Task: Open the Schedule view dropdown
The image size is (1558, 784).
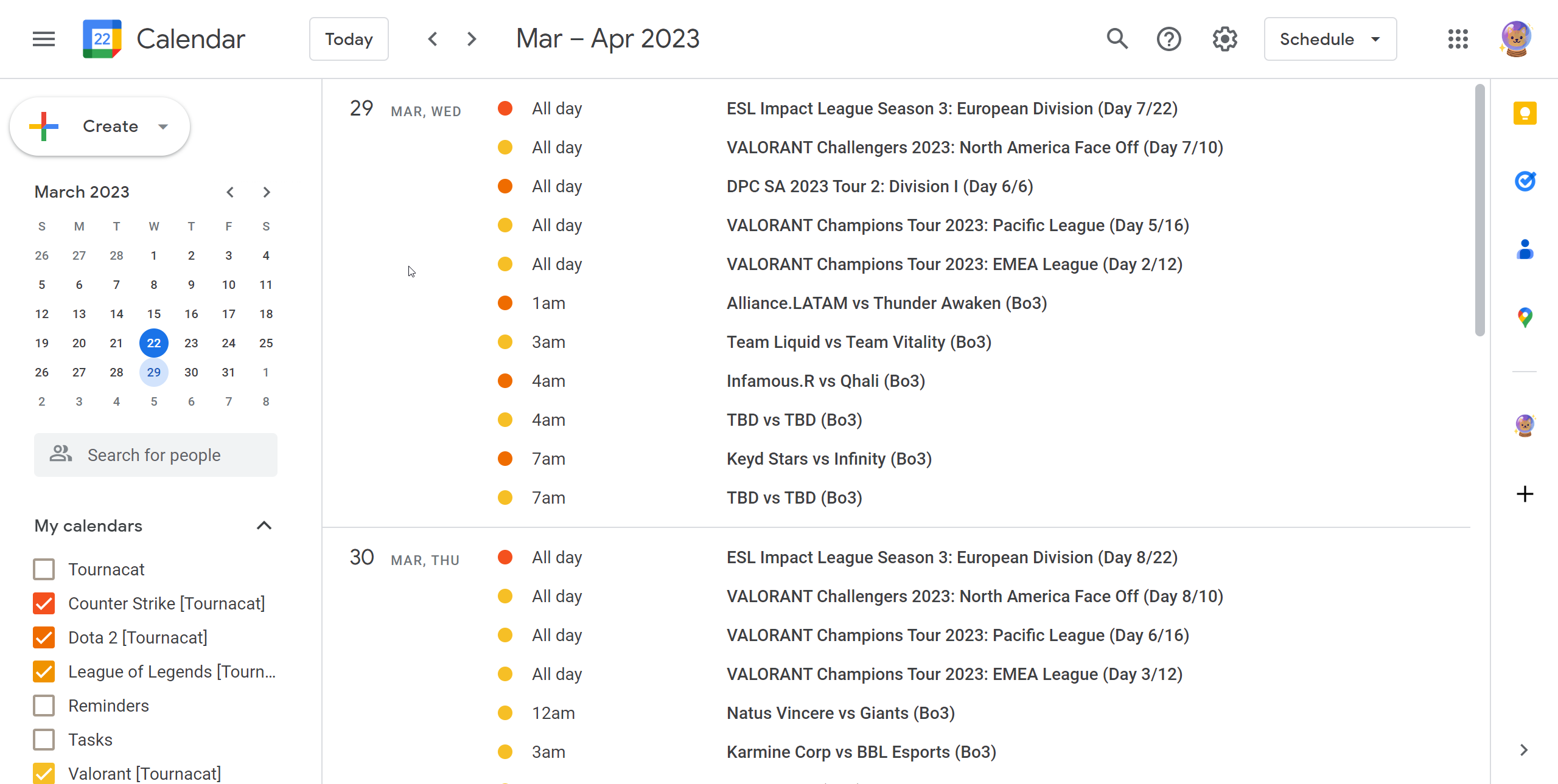Action: 1330,39
